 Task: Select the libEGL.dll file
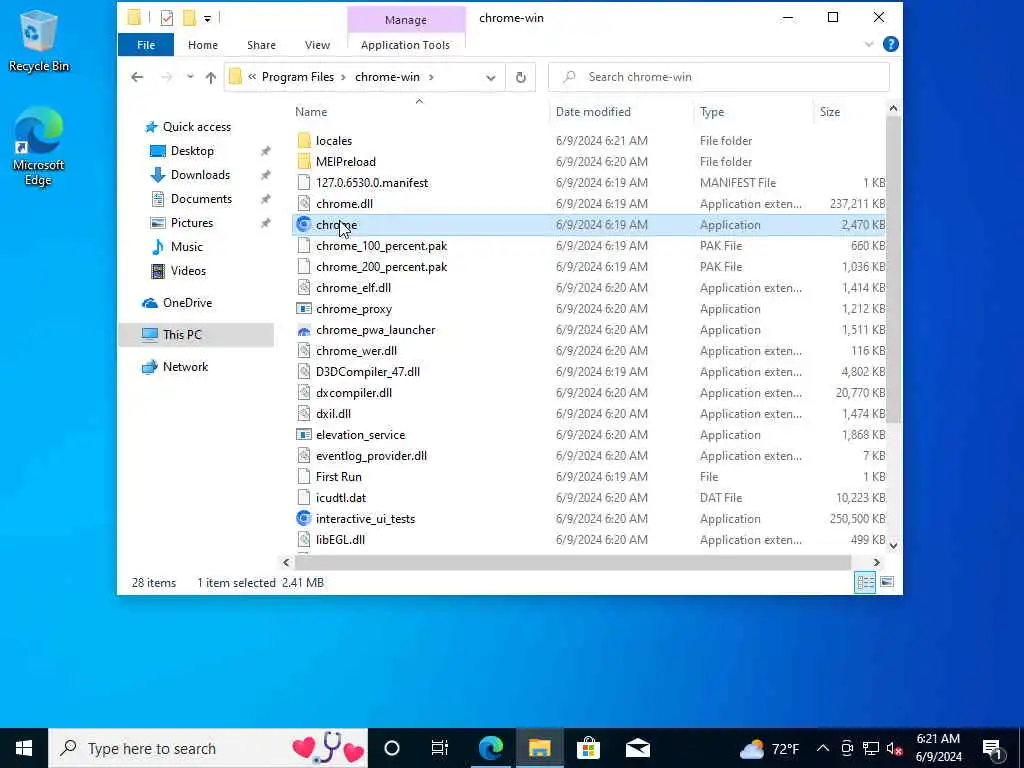coord(340,540)
